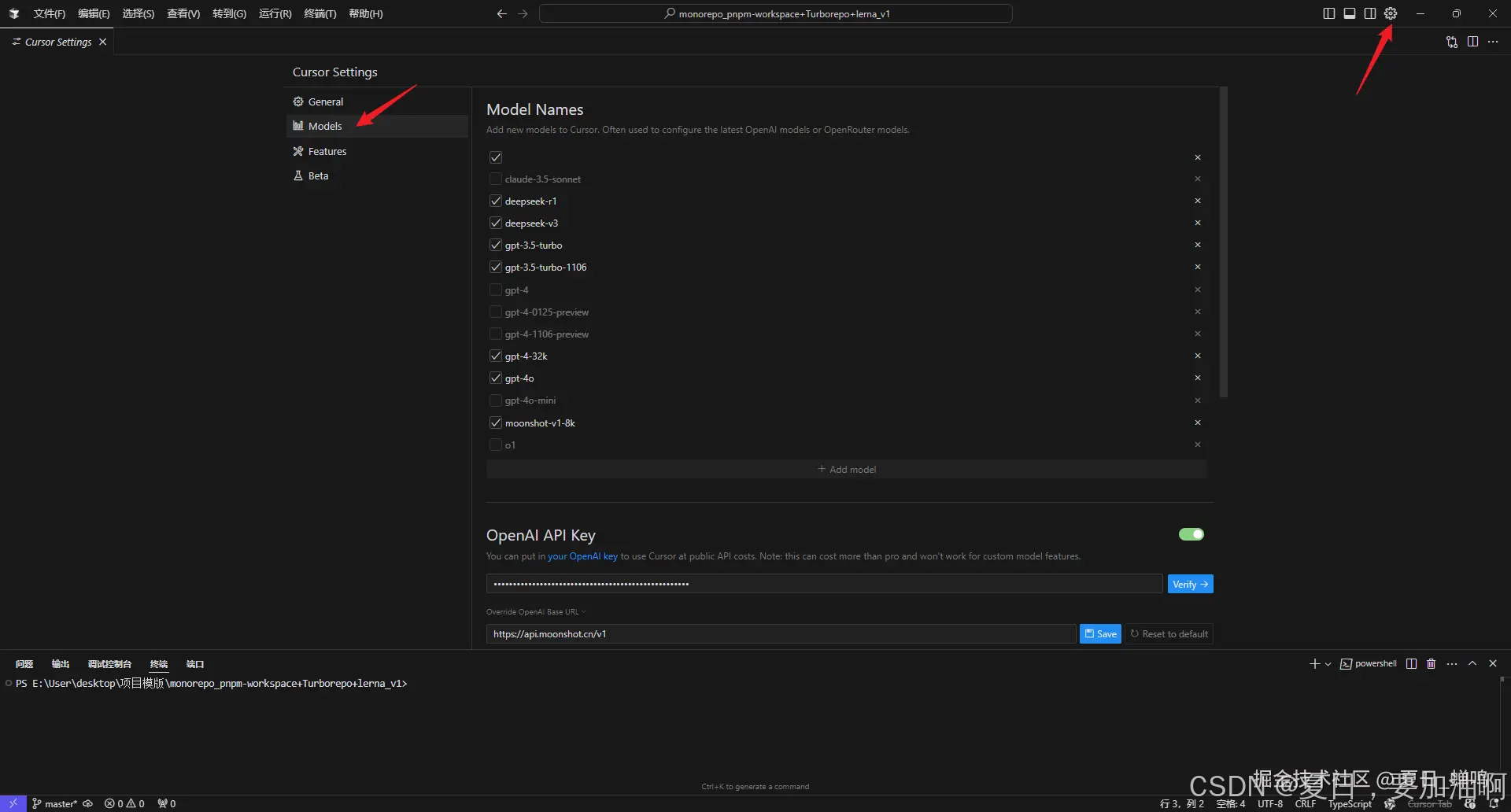The height and width of the screenshot is (812, 1511).
Task: Open General settings section
Action: (377, 101)
